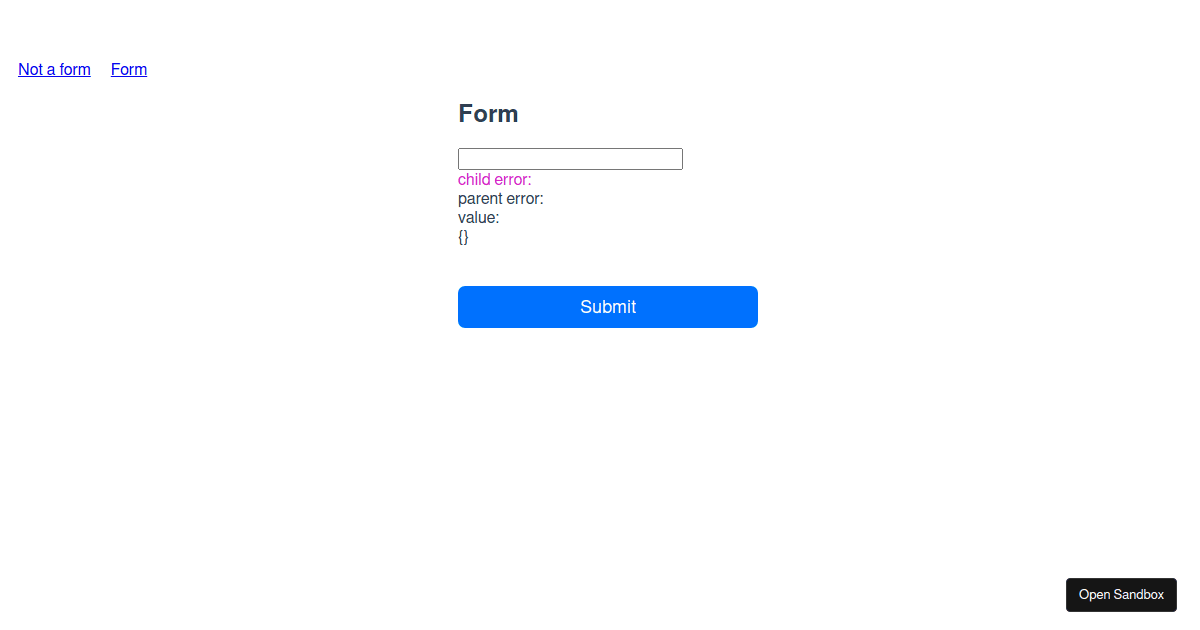
Task: Launch CodeSandbox with the Open Sandbox button
Action: click(x=1121, y=594)
